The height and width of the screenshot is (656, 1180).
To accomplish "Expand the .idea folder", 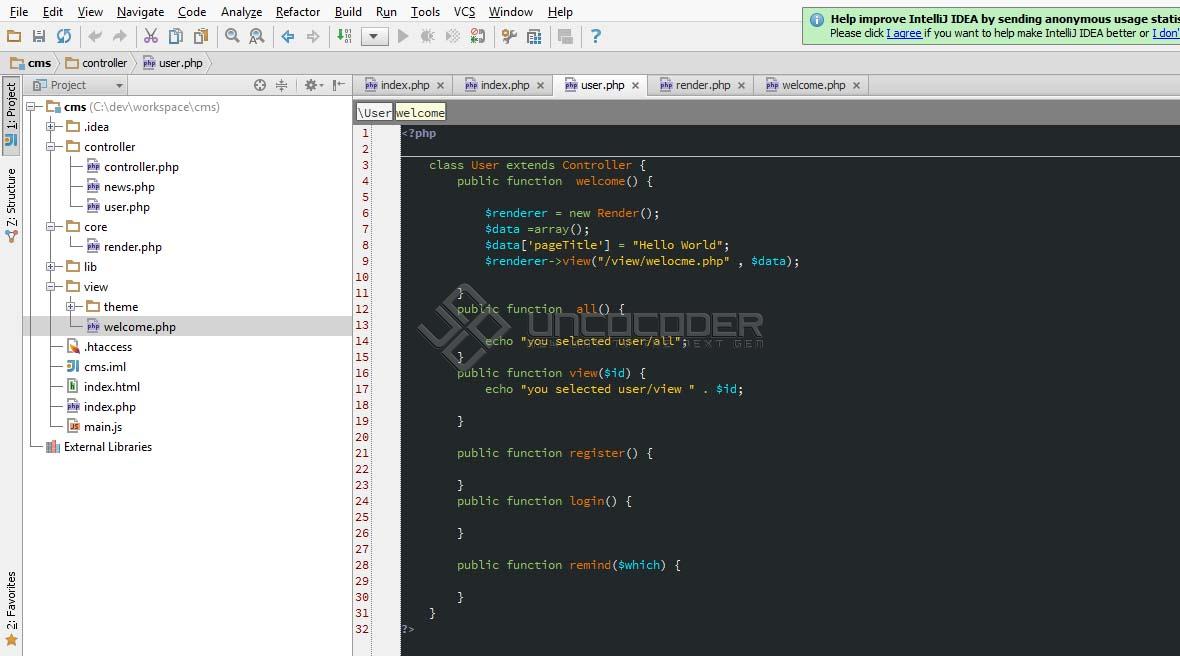I will (x=51, y=126).
